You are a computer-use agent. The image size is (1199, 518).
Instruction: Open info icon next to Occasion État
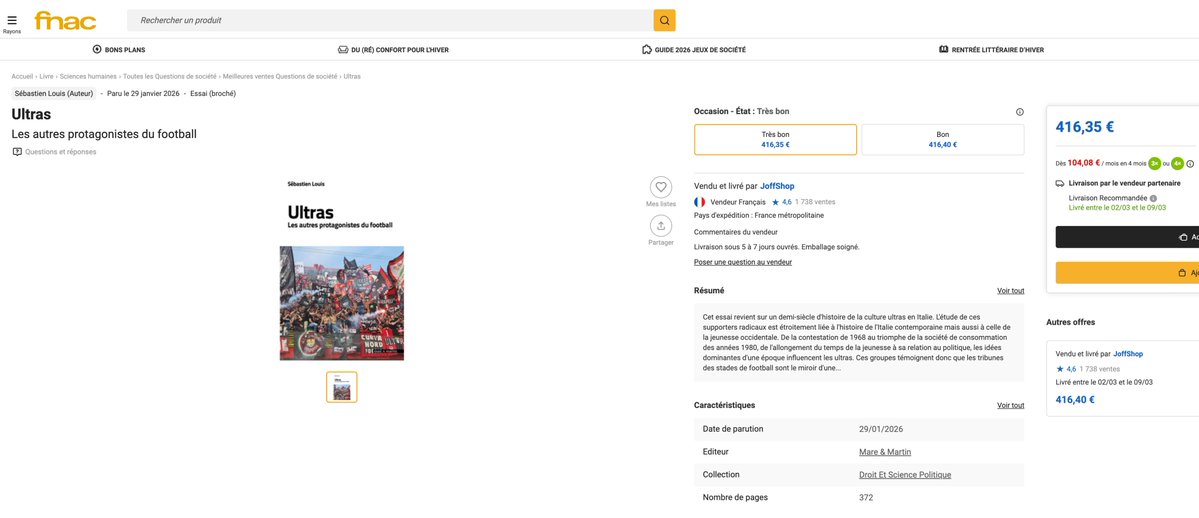point(1019,112)
